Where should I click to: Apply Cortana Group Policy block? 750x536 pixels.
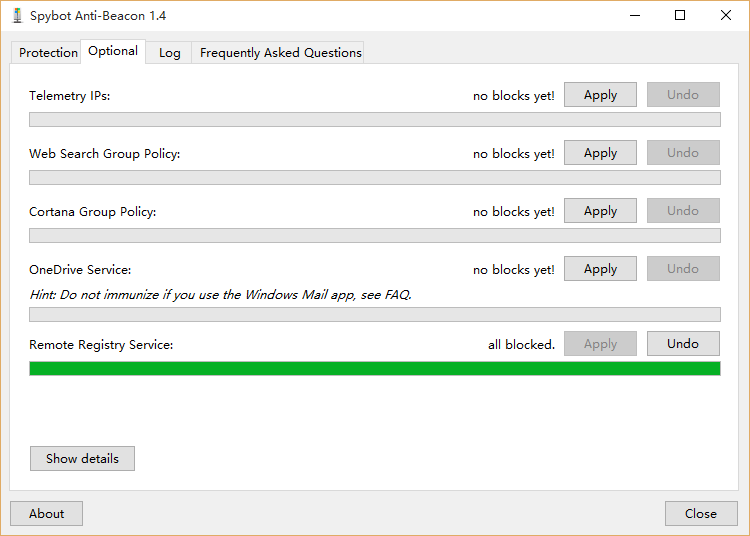600,211
